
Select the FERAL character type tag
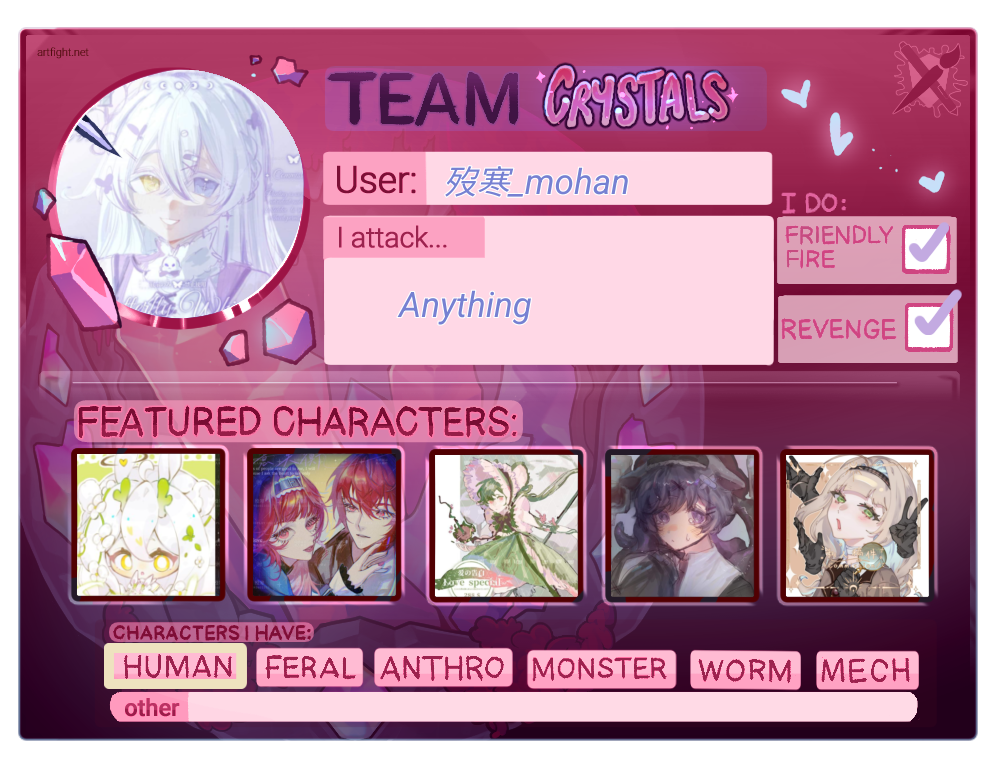click(x=309, y=668)
